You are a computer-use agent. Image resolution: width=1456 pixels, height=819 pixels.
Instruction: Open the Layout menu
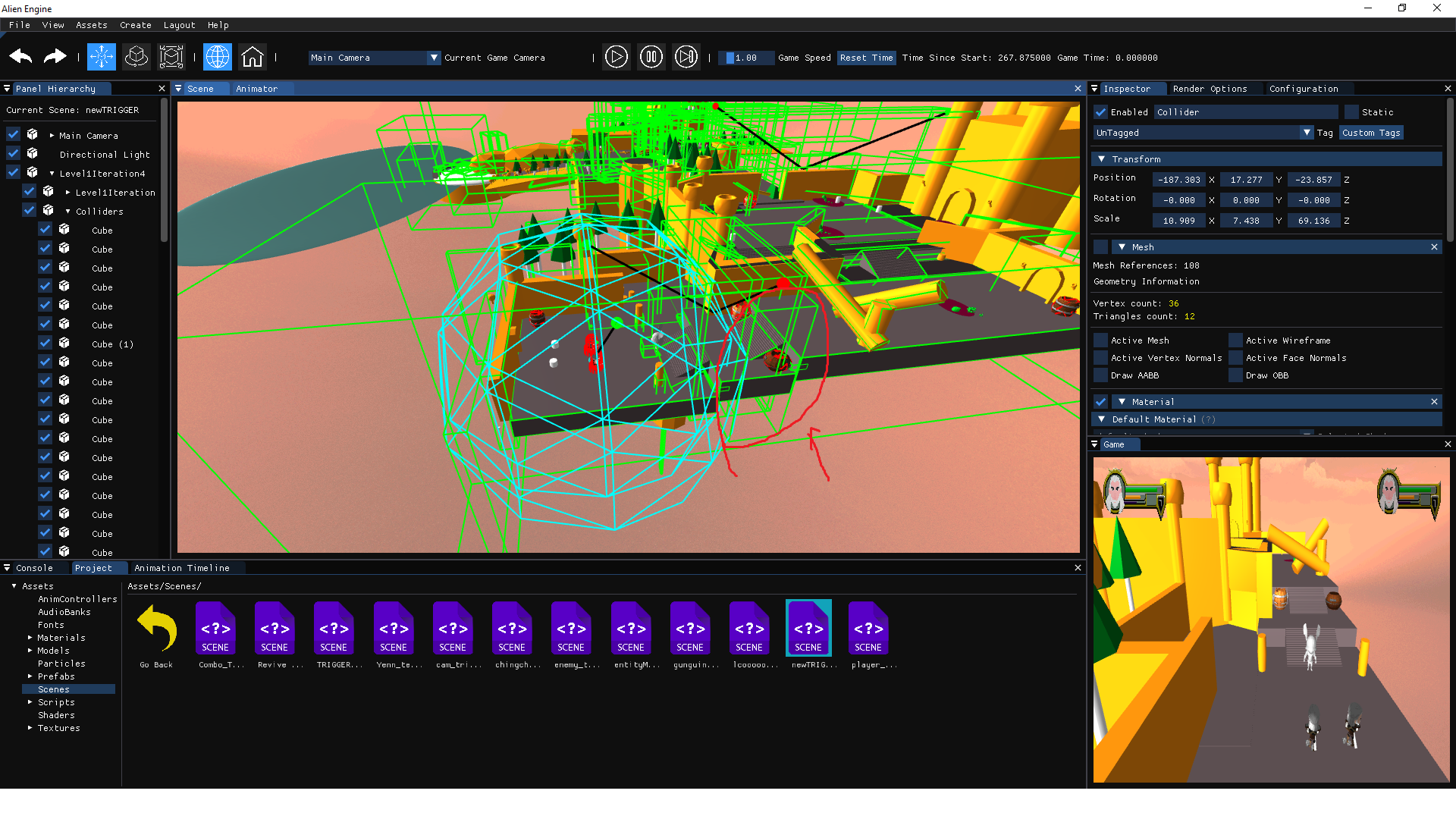click(179, 25)
